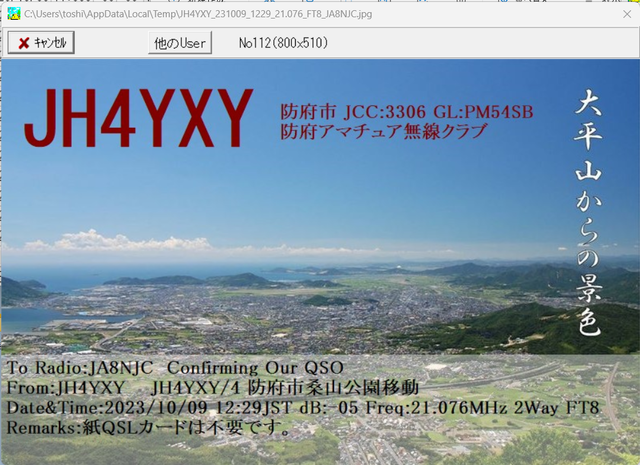Image resolution: width=640 pixels, height=465 pixels.
Task: Click the 防府市 JCC:3306 GL:PM54SB line
Action: click(407, 112)
